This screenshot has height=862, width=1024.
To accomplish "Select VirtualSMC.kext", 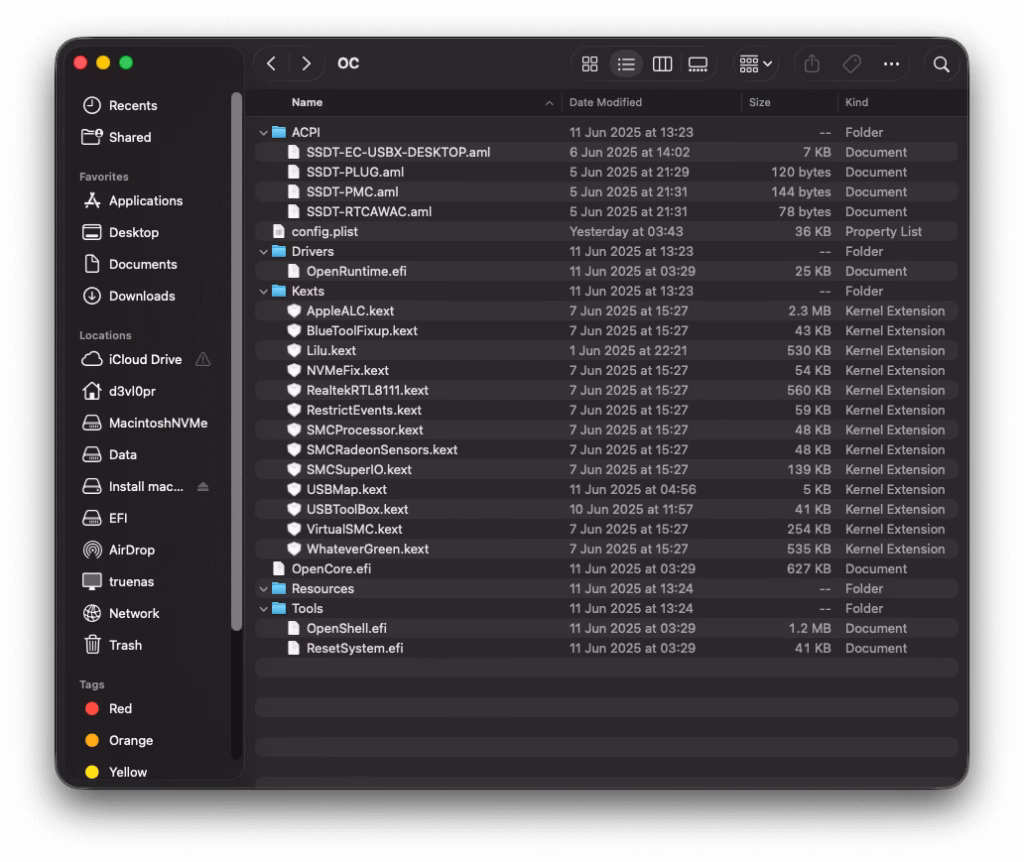I will (607, 530).
